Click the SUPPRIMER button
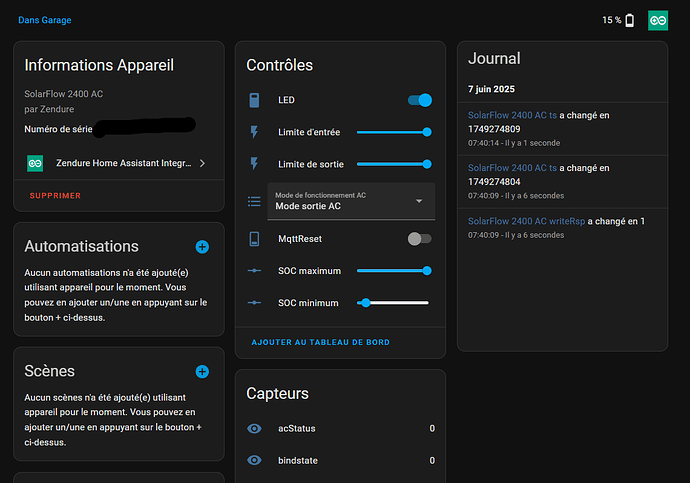This screenshot has width=690, height=483. tap(55, 196)
